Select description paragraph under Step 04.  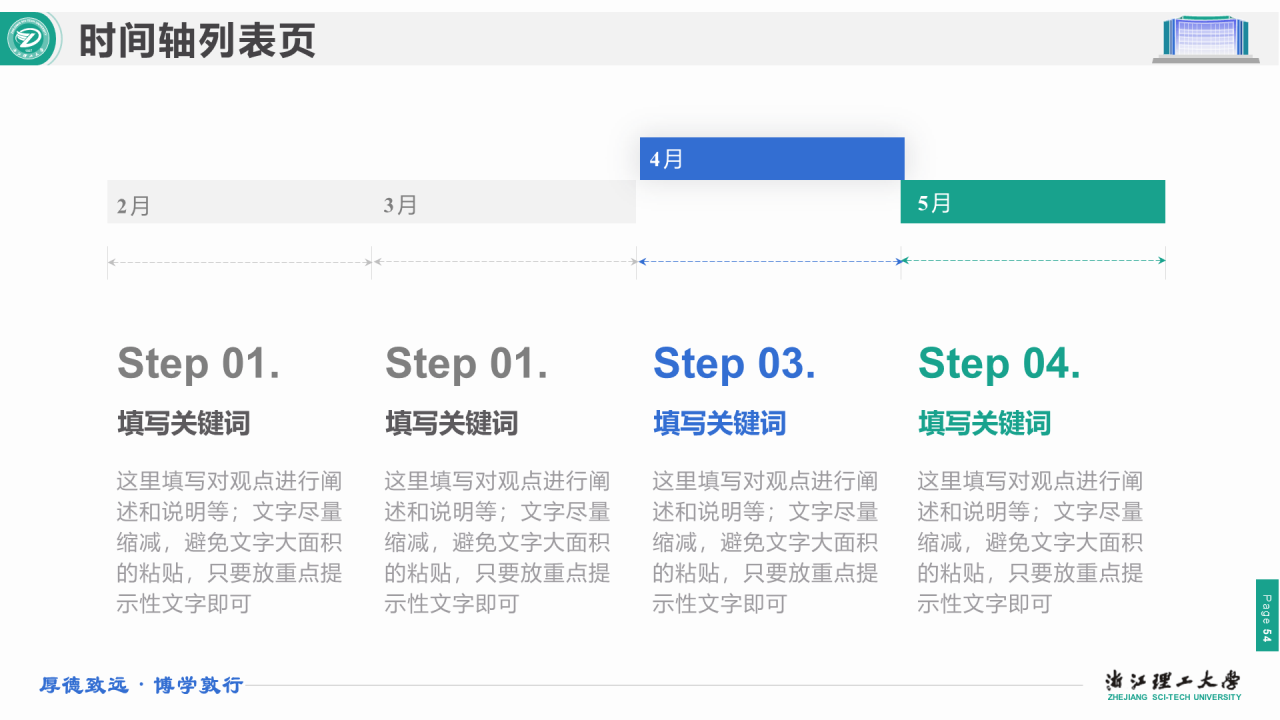[x=1031, y=542]
